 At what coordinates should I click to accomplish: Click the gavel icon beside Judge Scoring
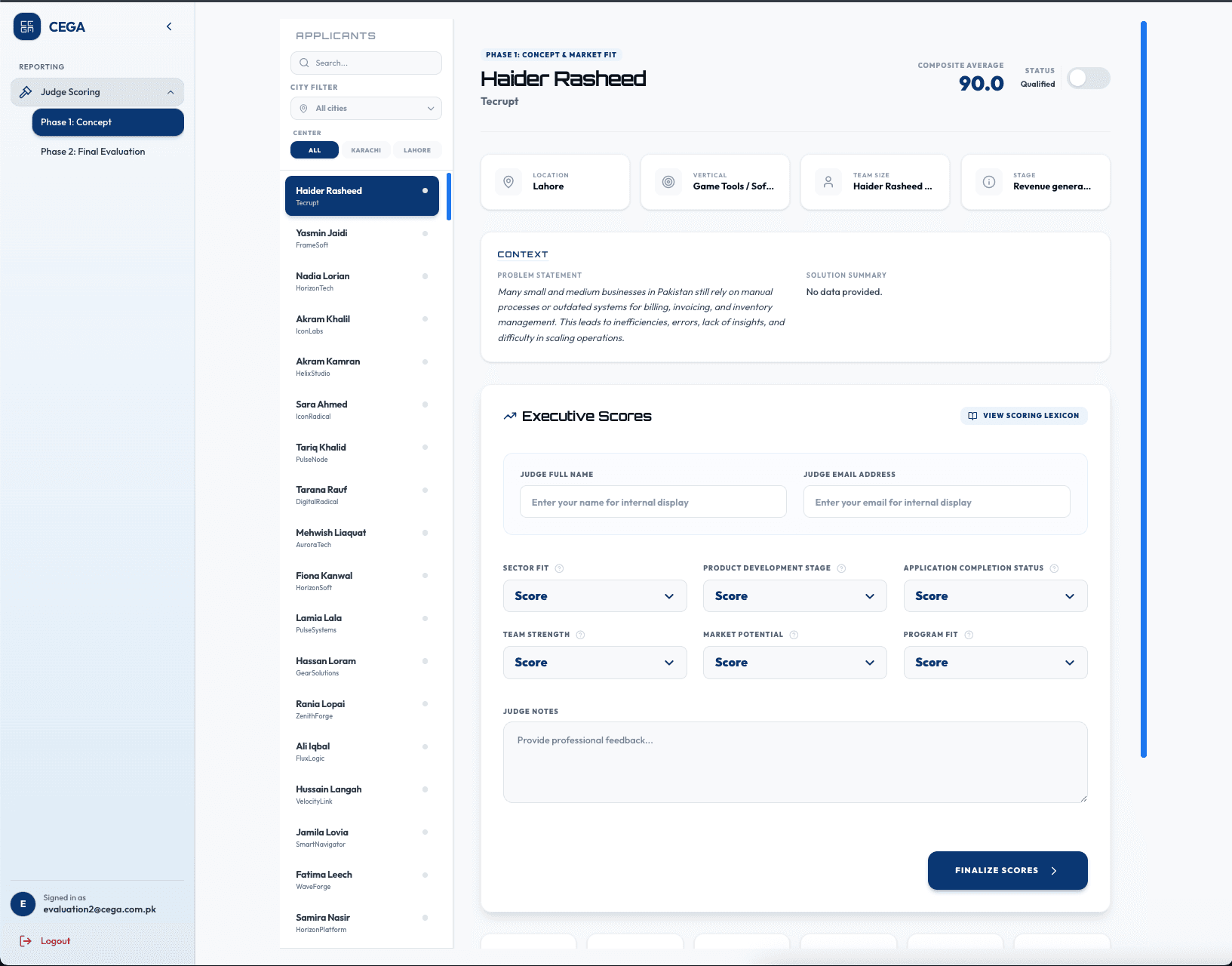(26, 92)
